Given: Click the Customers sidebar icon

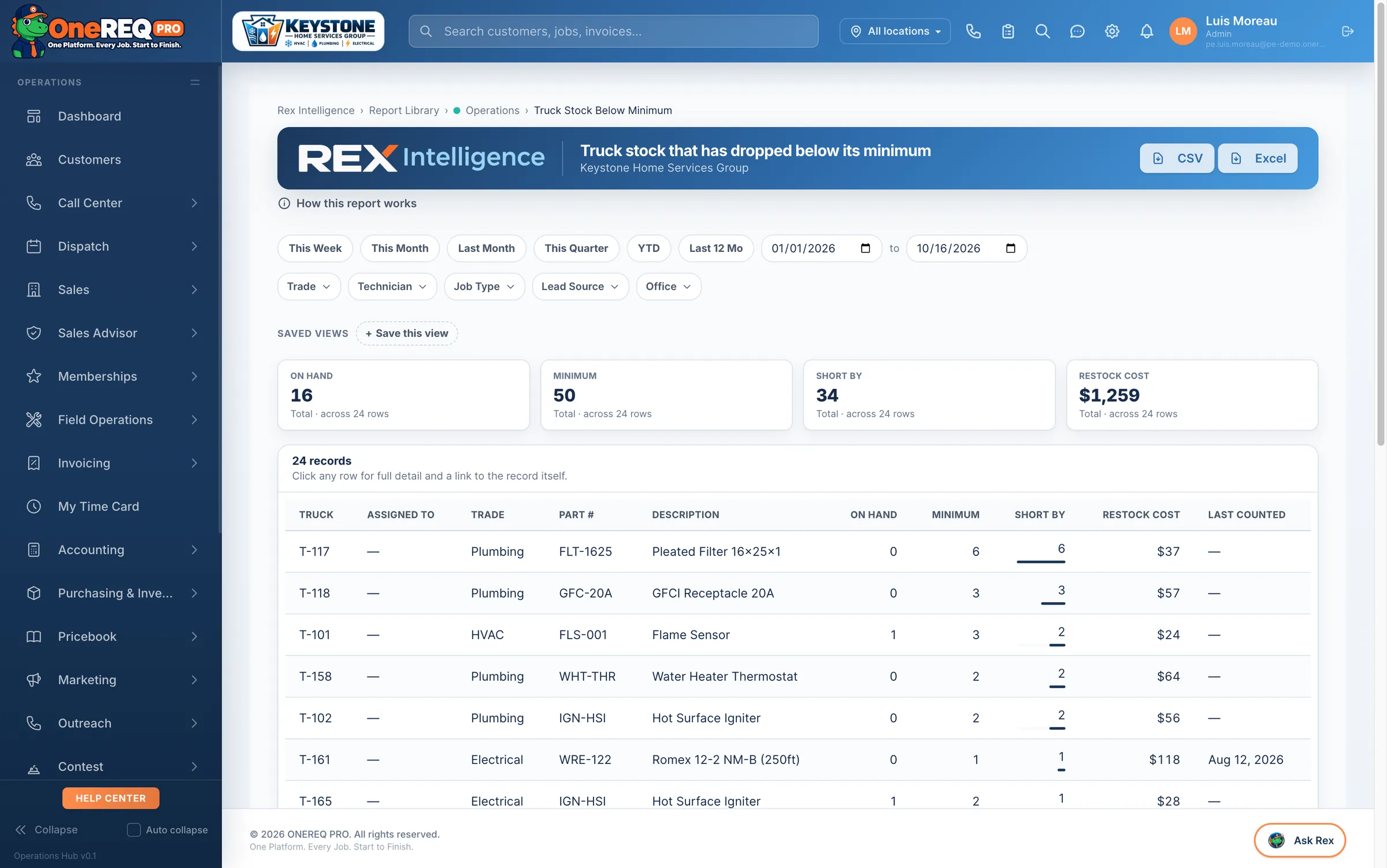Looking at the screenshot, I should (34, 159).
